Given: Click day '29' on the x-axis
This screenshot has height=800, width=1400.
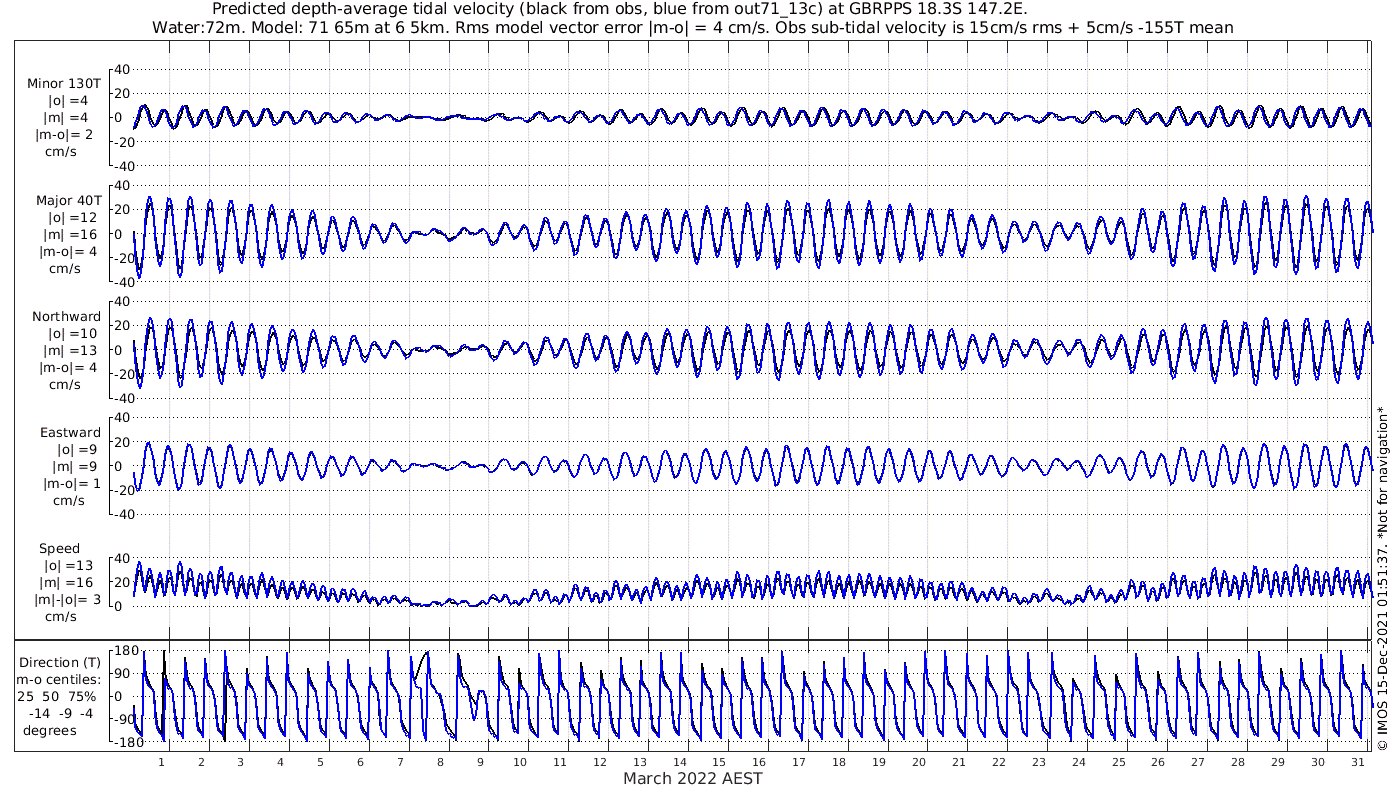Looking at the screenshot, I should click(x=1278, y=762).
